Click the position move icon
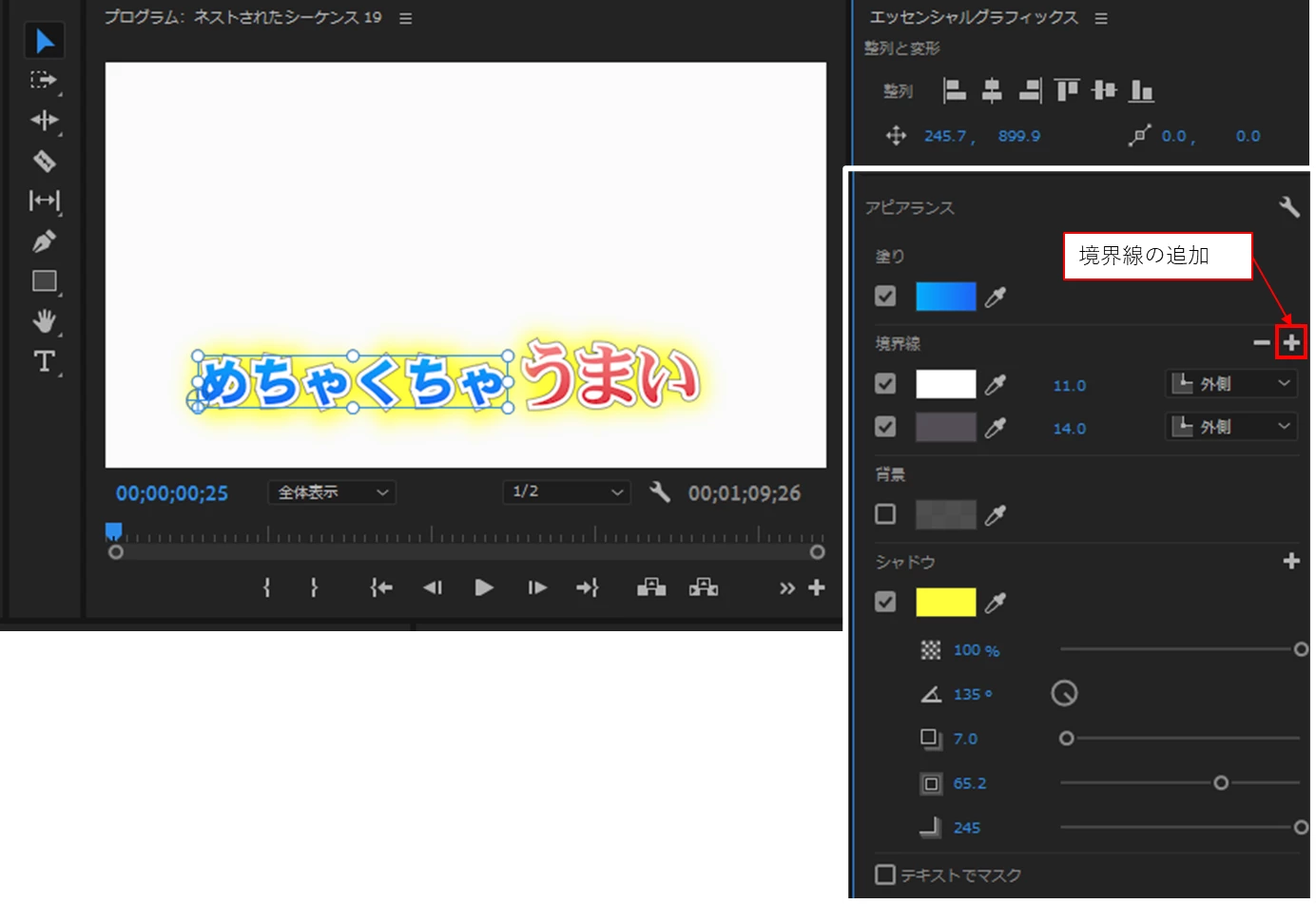 click(x=896, y=136)
